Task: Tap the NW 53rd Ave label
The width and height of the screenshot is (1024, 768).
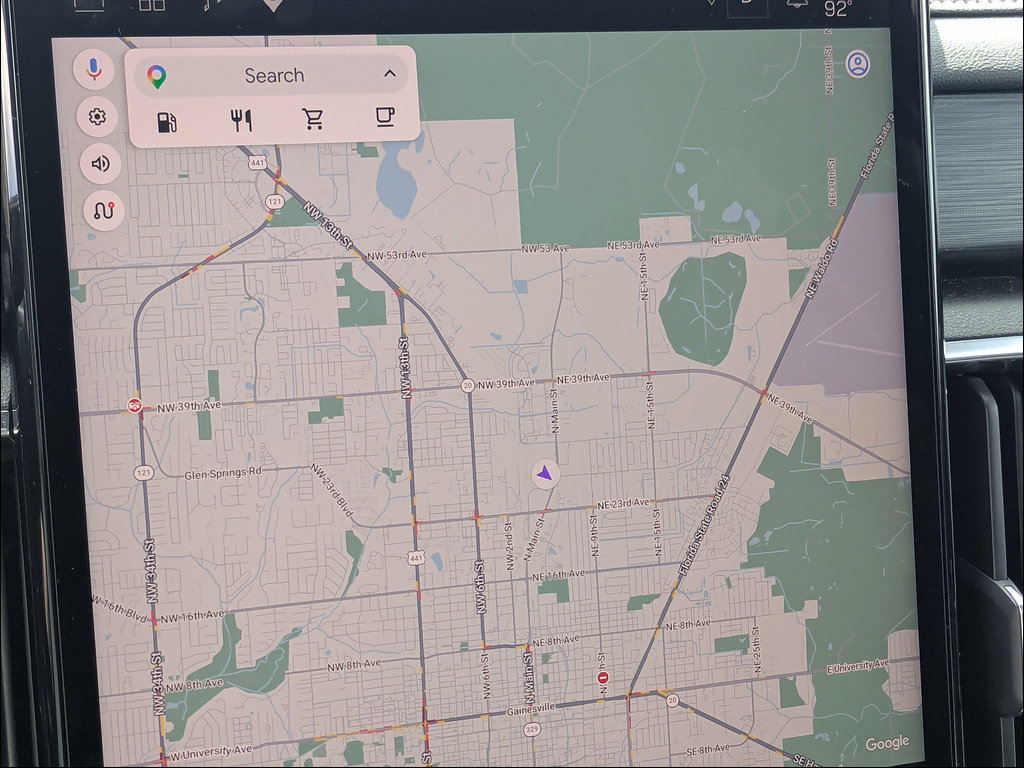Action: click(396, 255)
